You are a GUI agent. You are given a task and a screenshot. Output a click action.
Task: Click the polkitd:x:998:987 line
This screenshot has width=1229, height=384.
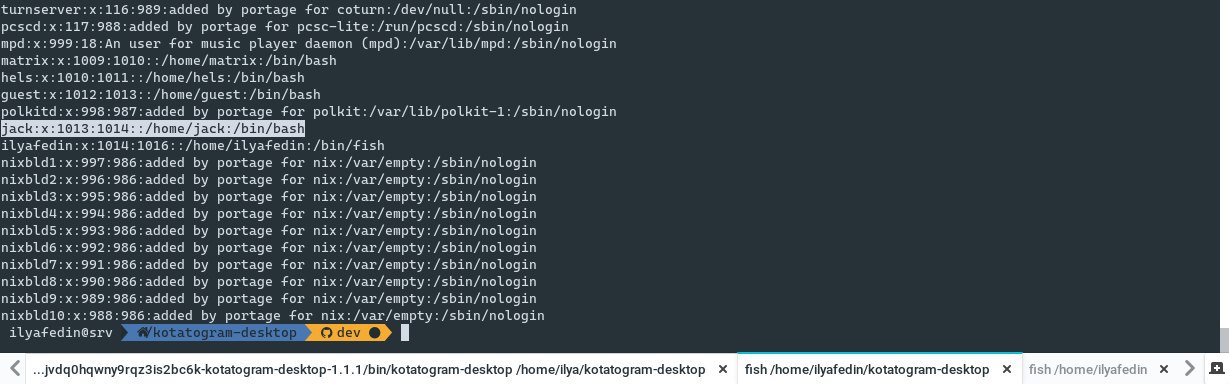tap(308, 111)
